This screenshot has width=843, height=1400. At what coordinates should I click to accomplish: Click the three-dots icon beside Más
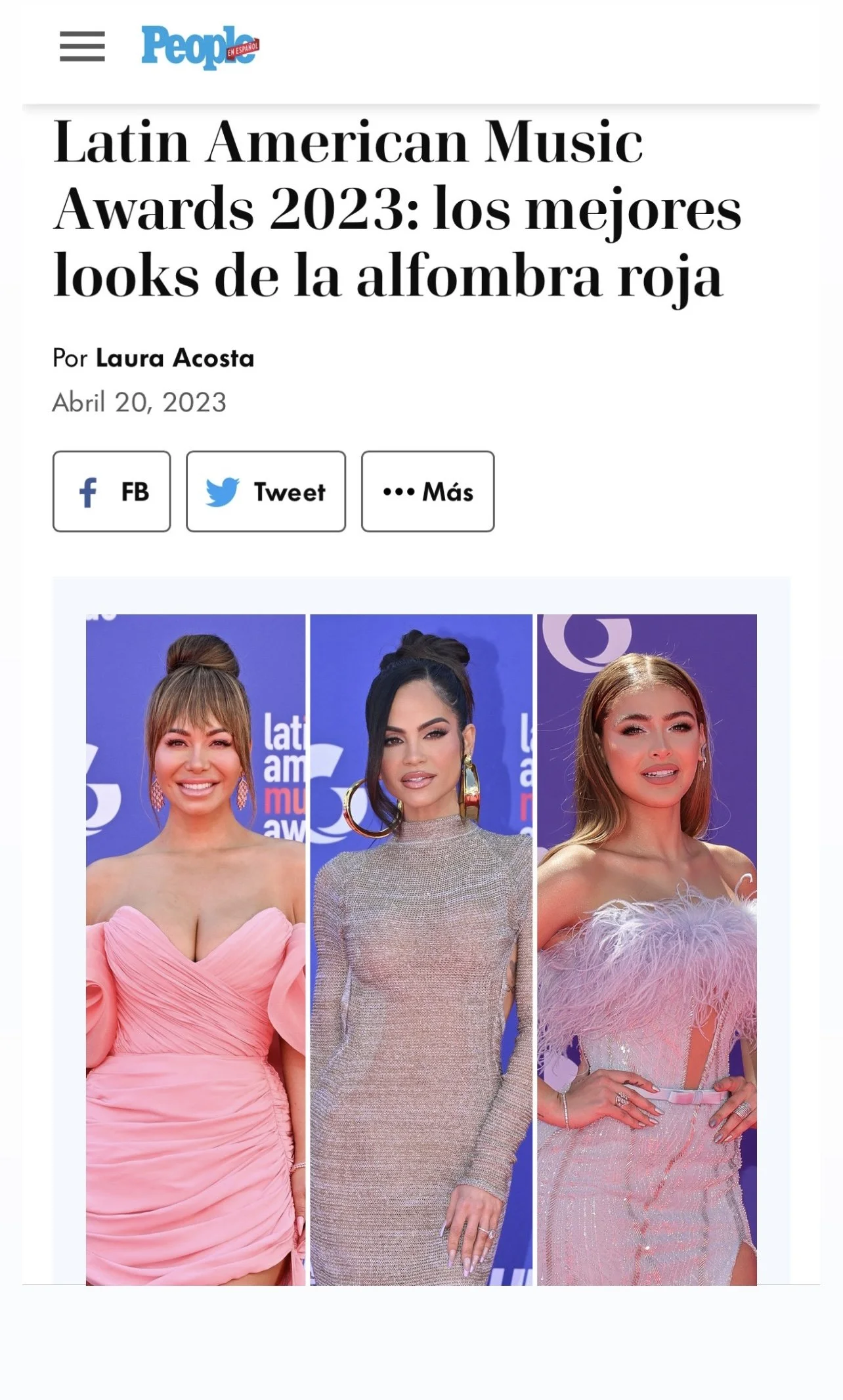(399, 492)
